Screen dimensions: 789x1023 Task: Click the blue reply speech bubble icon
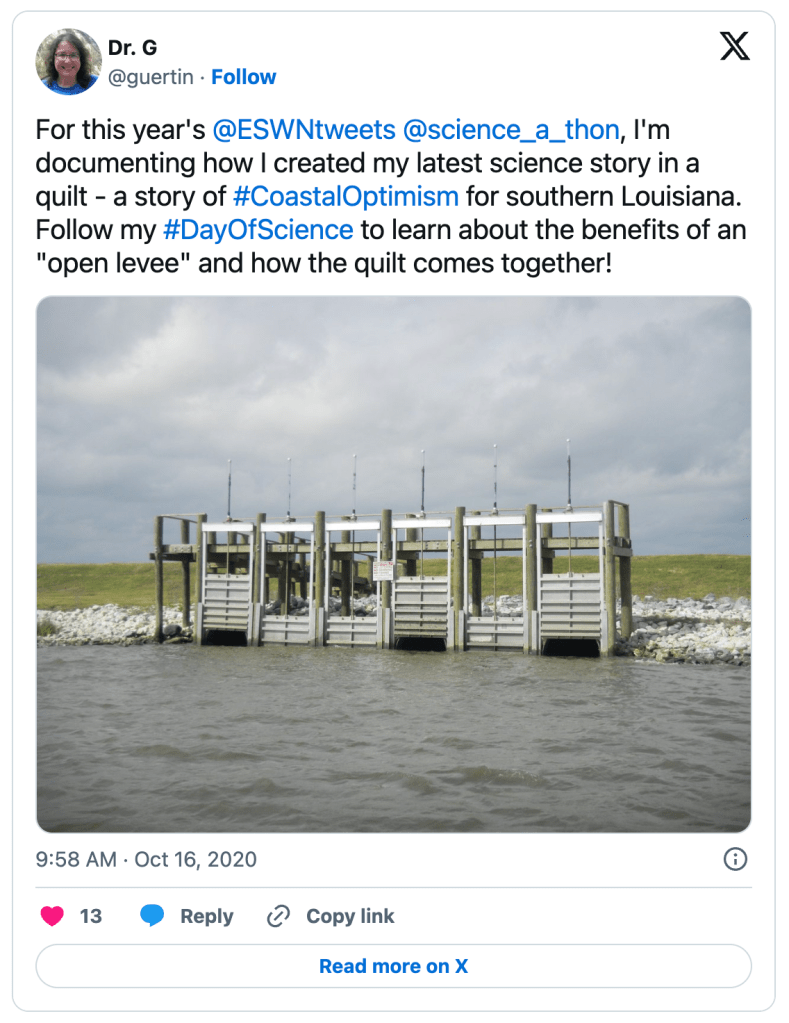pos(152,916)
